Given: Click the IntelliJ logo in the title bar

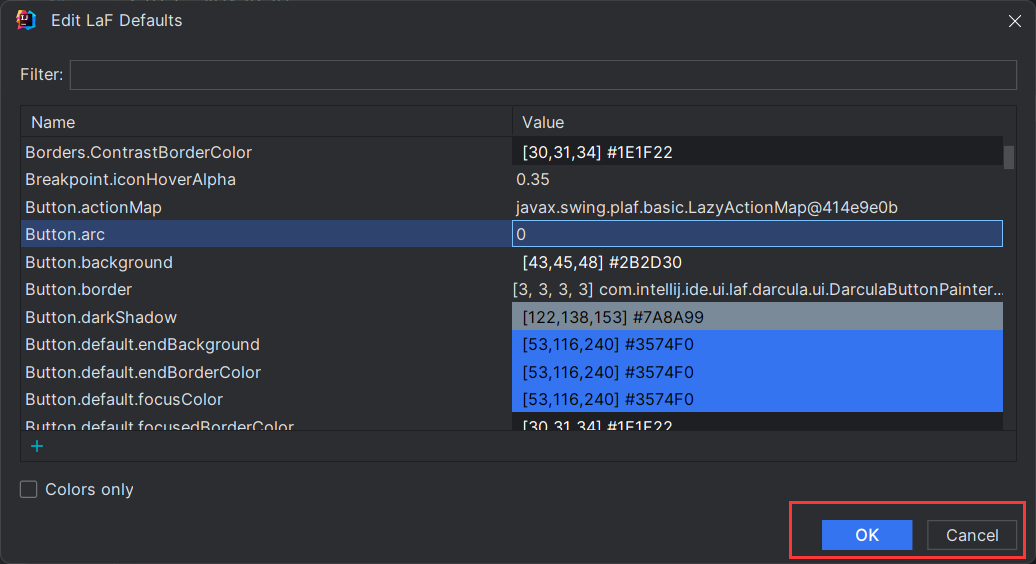Looking at the screenshot, I should tap(26, 20).
